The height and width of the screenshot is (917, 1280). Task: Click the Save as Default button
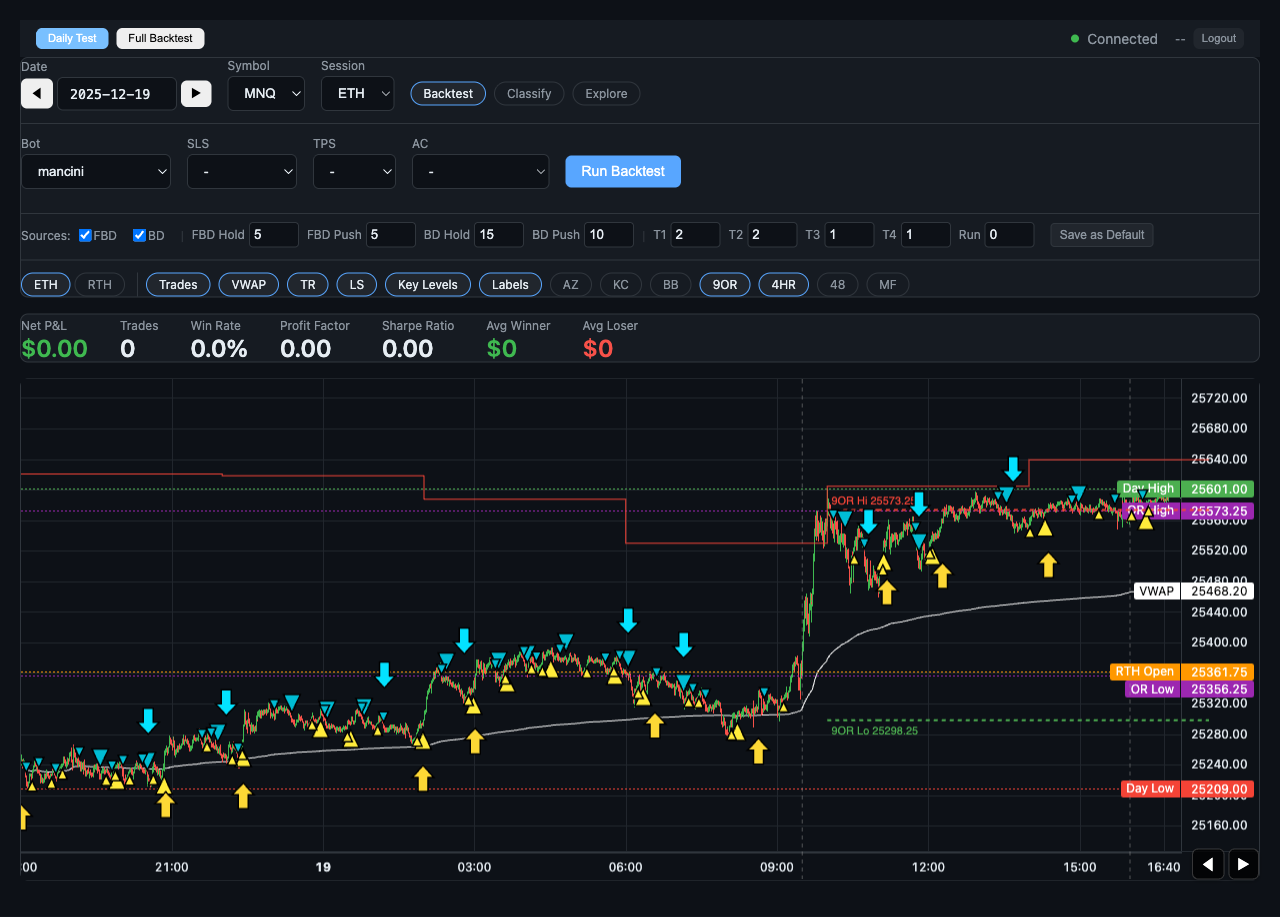[x=1101, y=234]
